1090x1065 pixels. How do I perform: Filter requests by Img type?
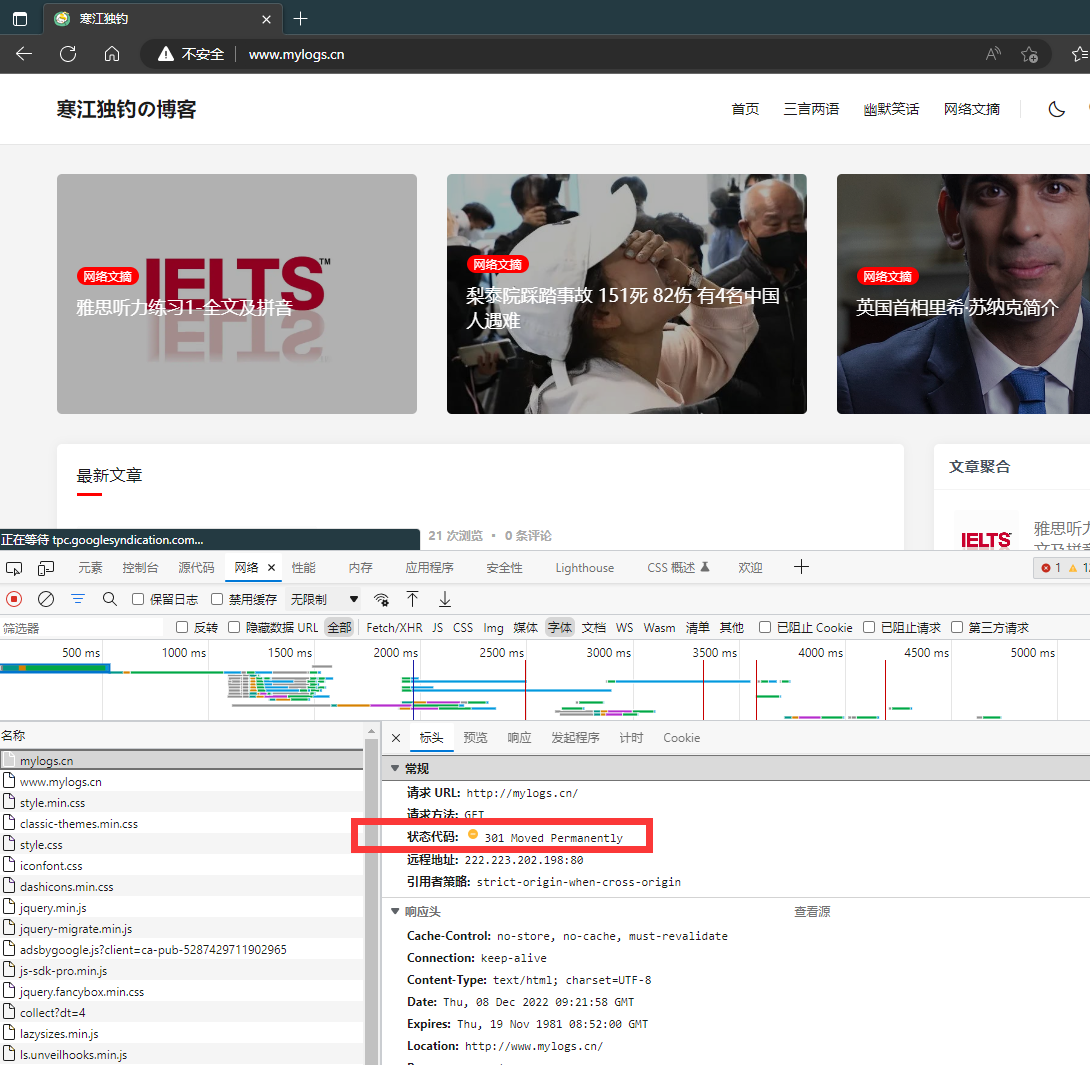494,628
